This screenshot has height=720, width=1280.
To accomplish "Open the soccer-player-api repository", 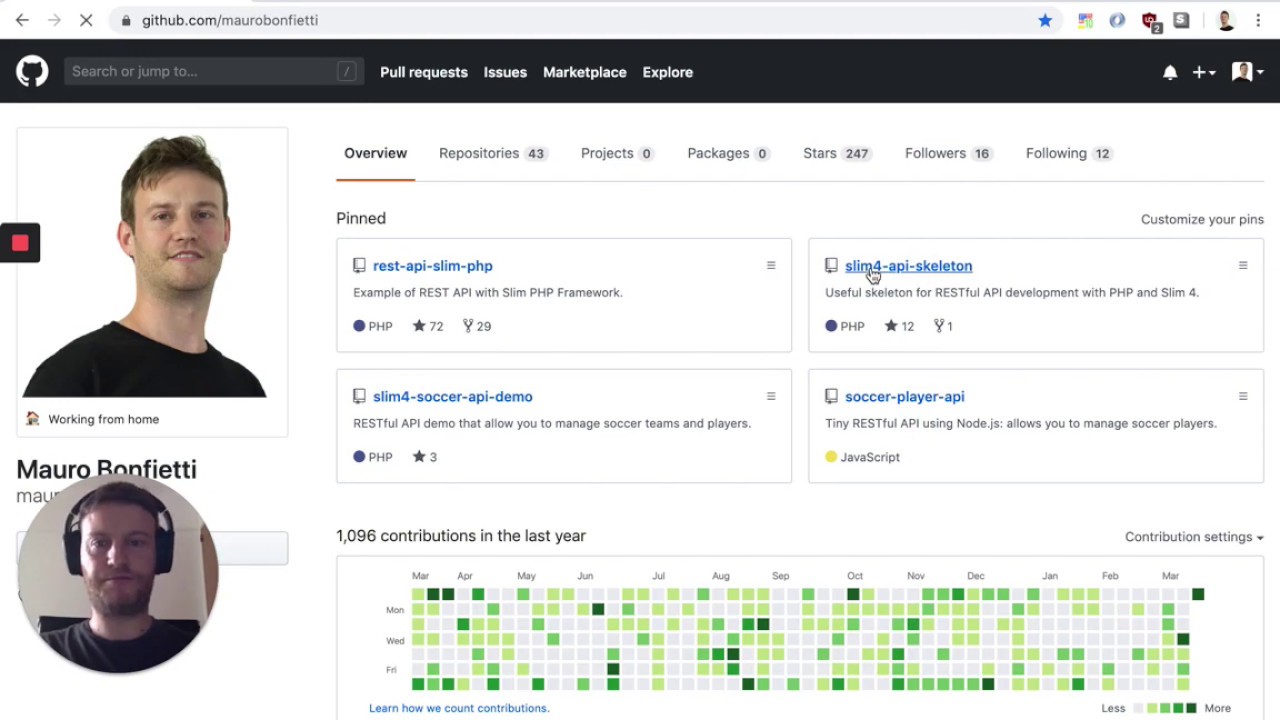I will click(x=905, y=397).
